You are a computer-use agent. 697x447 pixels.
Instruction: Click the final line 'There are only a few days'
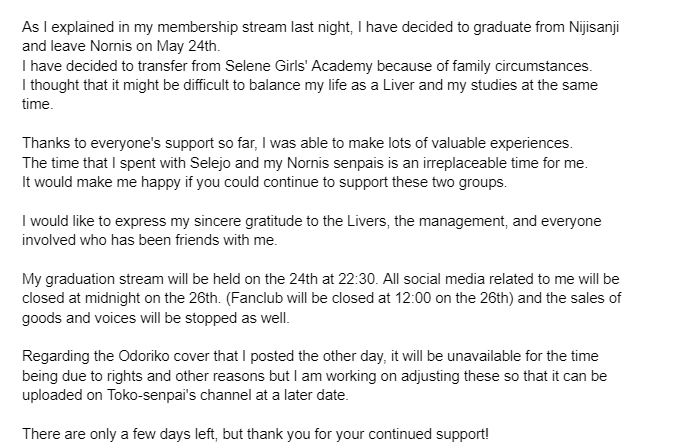click(x=255, y=434)
